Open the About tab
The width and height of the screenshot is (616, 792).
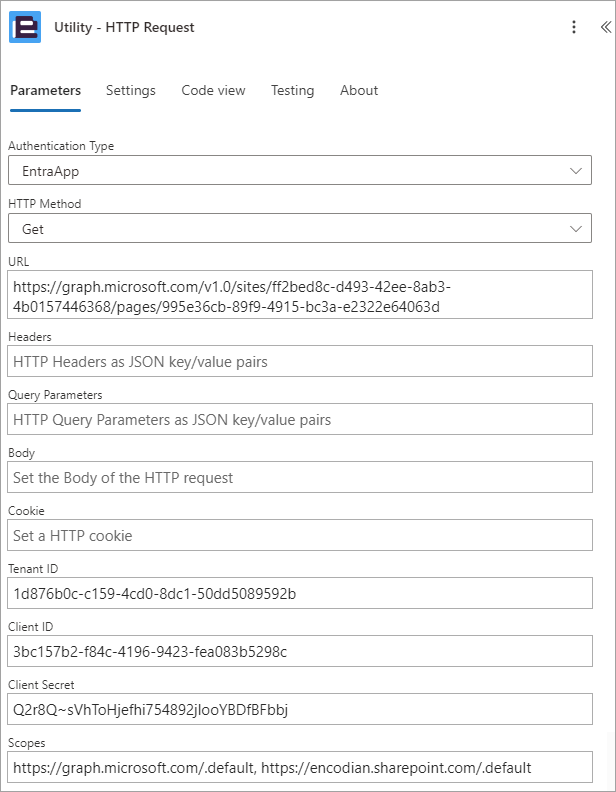[359, 90]
